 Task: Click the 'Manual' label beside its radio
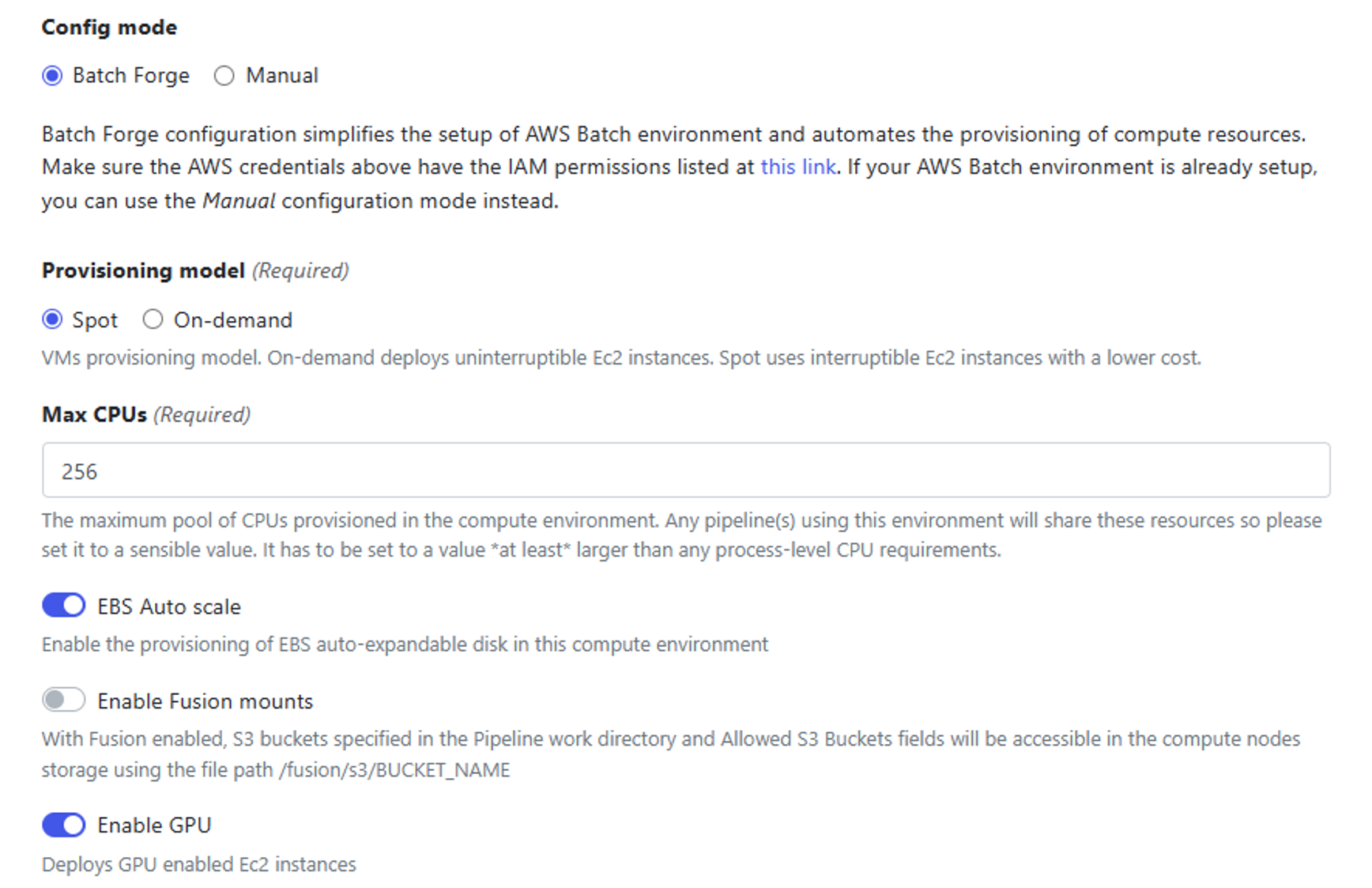coord(281,76)
